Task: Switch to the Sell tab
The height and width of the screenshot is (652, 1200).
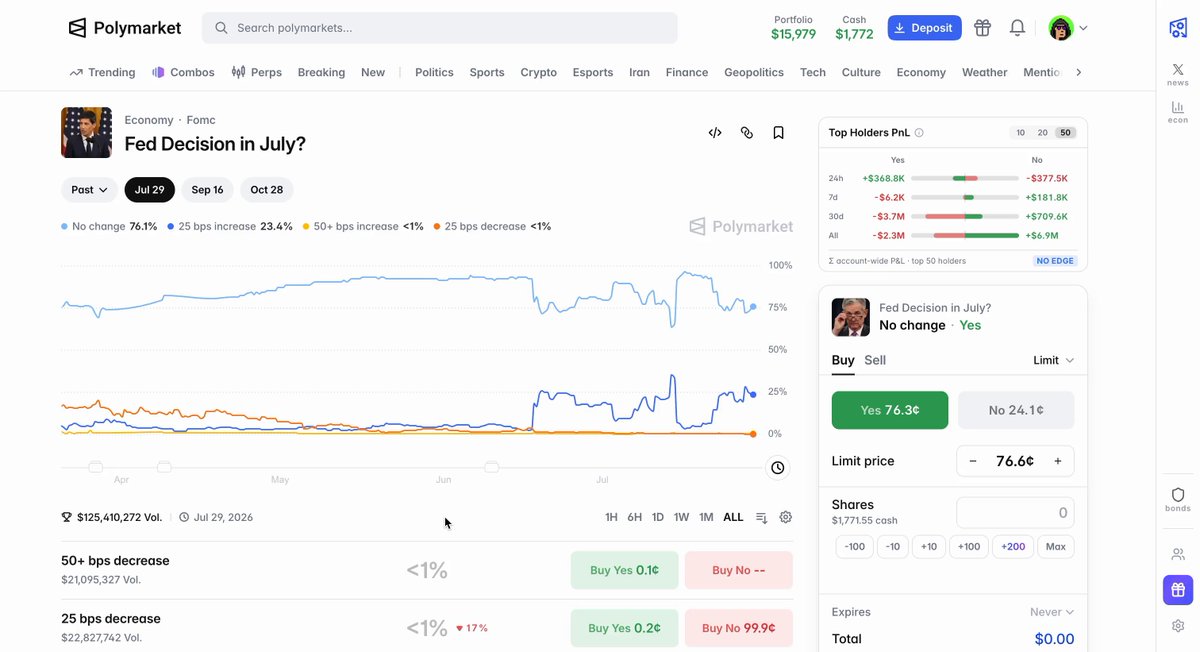Action: (875, 360)
